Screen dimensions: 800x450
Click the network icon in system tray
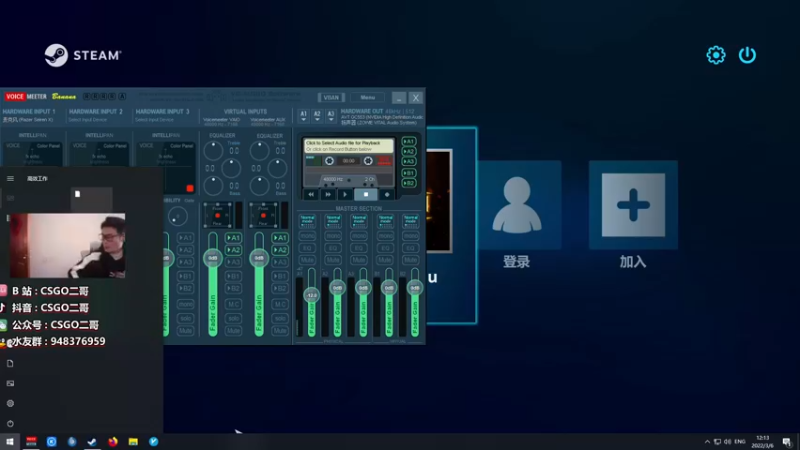717,442
